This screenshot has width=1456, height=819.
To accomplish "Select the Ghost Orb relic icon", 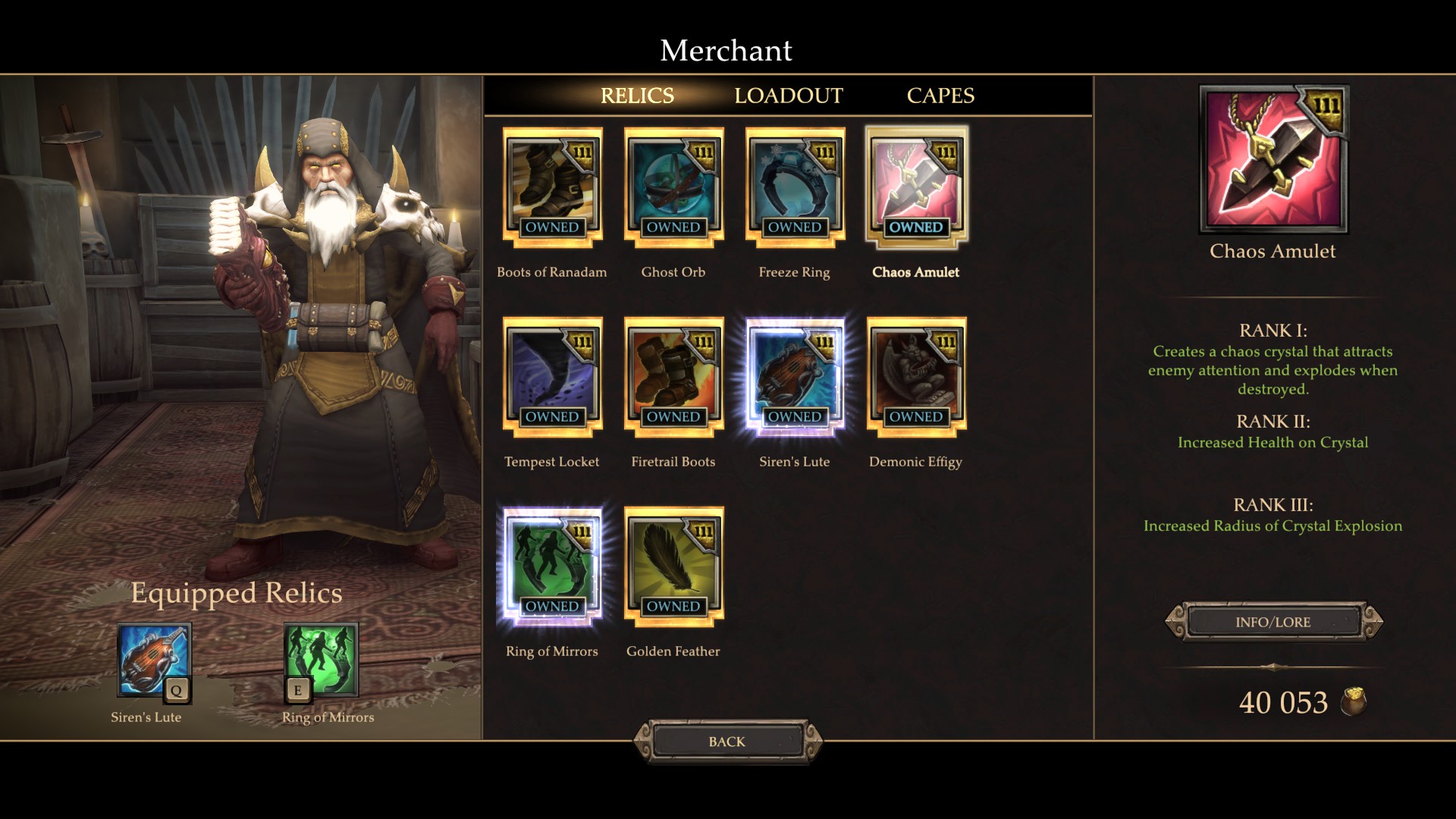I will tap(673, 187).
